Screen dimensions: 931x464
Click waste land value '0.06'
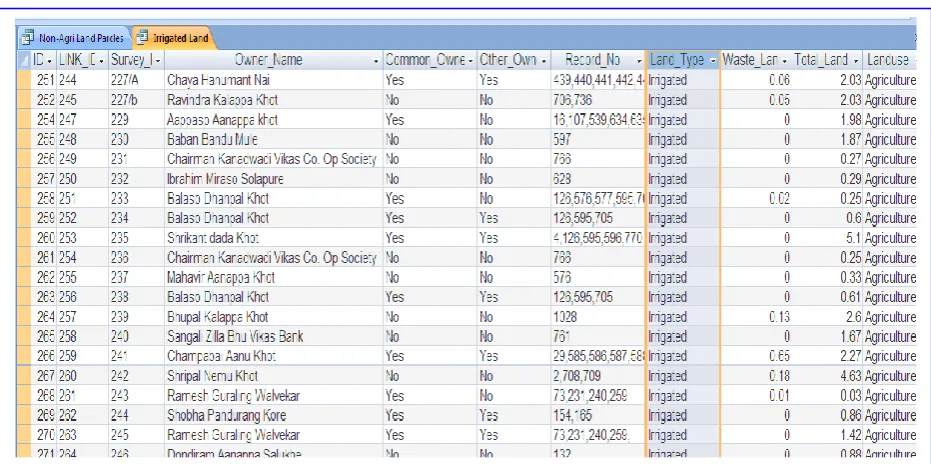tap(756, 80)
